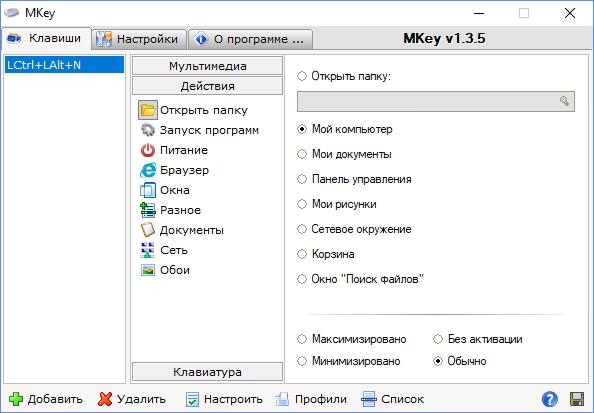Switch to the Настройки tab

(139, 39)
